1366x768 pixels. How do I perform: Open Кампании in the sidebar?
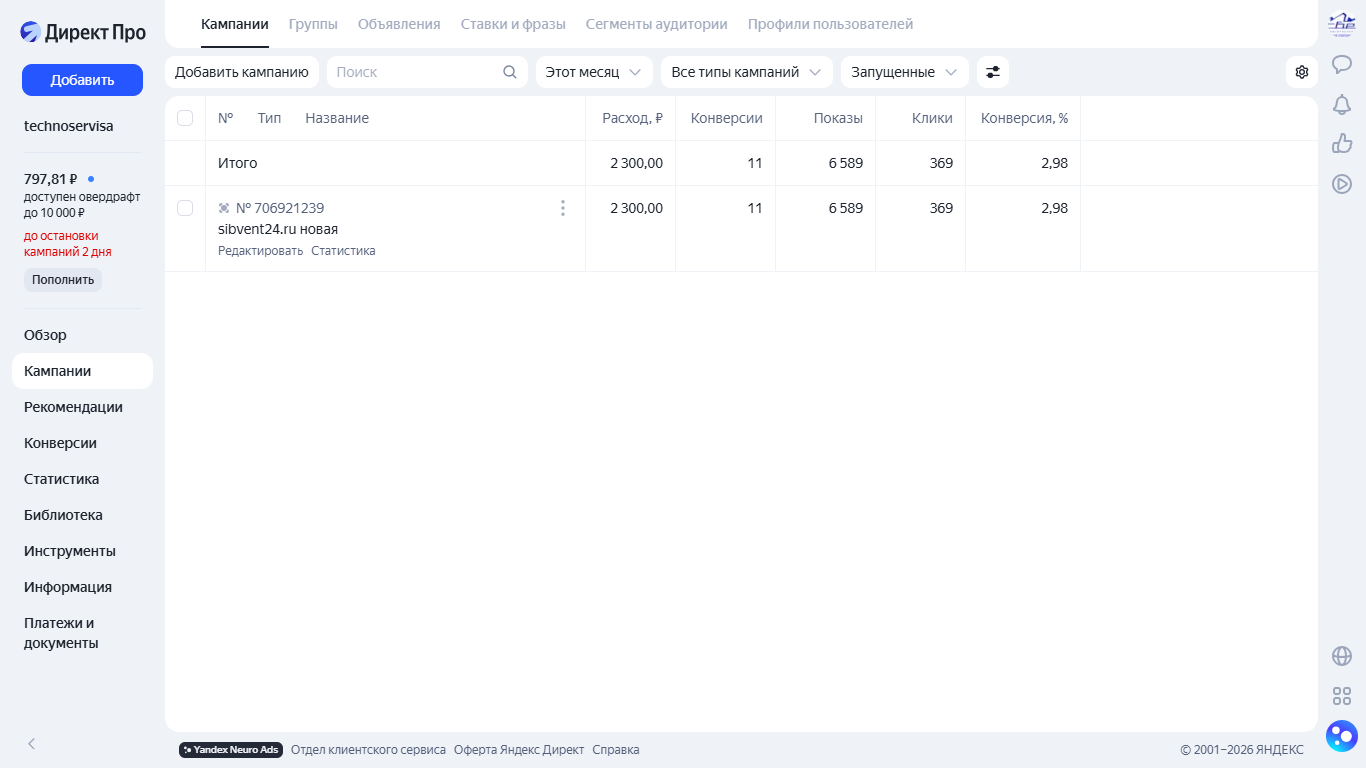(x=82, y=371)
